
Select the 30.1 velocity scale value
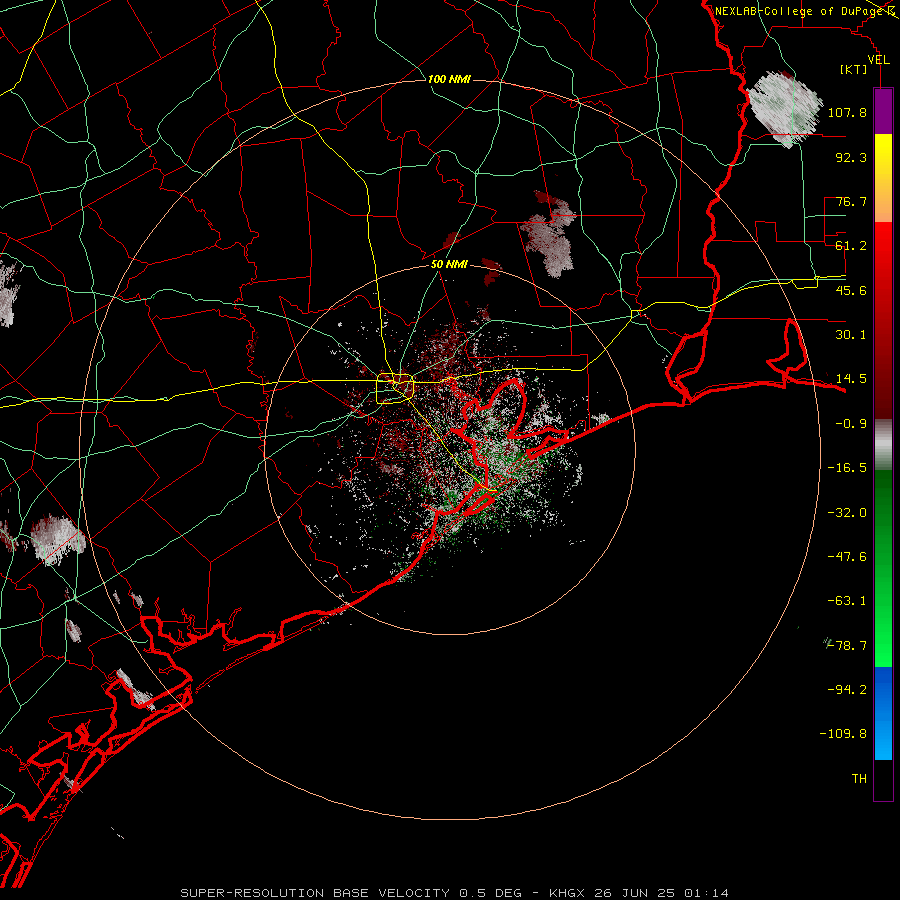click(x=851, y=335)
